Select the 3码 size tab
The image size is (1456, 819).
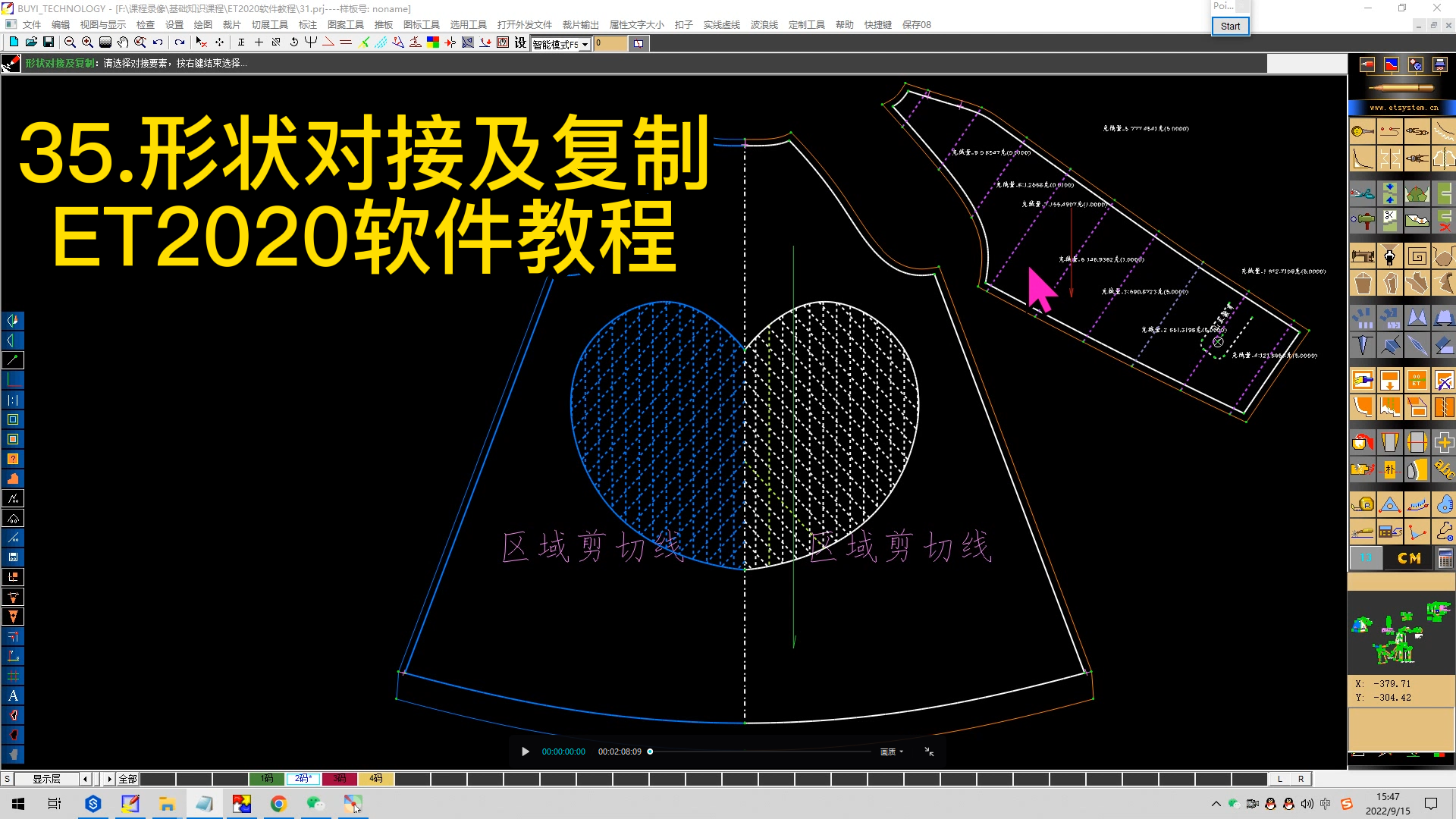340,779
